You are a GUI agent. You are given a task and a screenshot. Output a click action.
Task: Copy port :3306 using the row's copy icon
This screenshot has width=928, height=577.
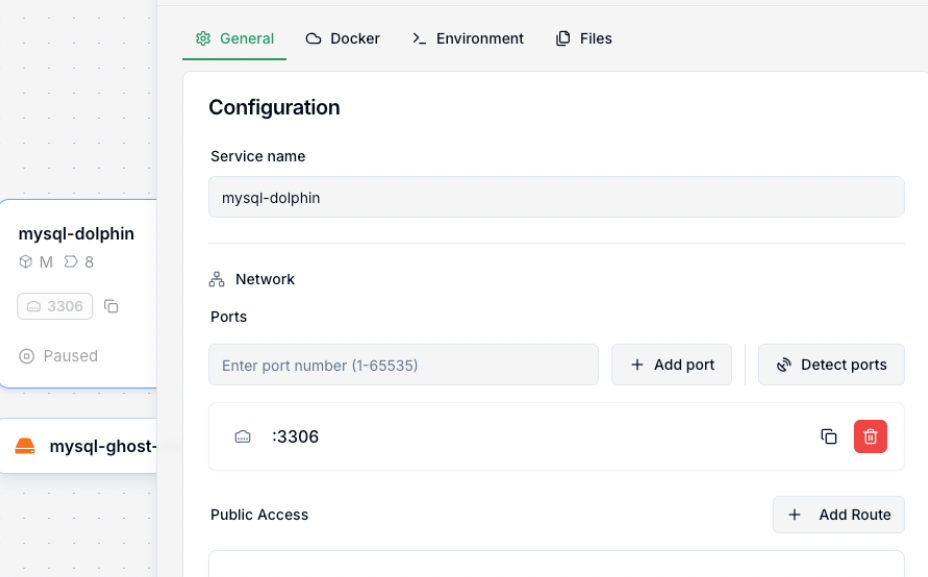829,437
